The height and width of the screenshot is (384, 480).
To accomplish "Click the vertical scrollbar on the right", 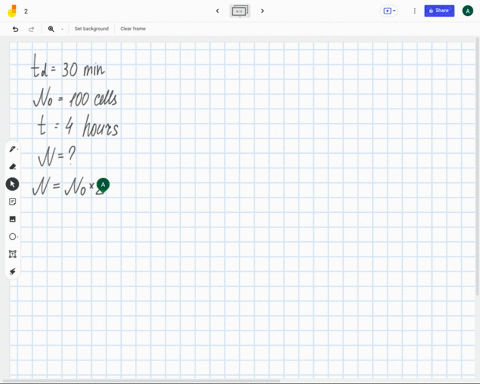I will click(x=478, y=167).
